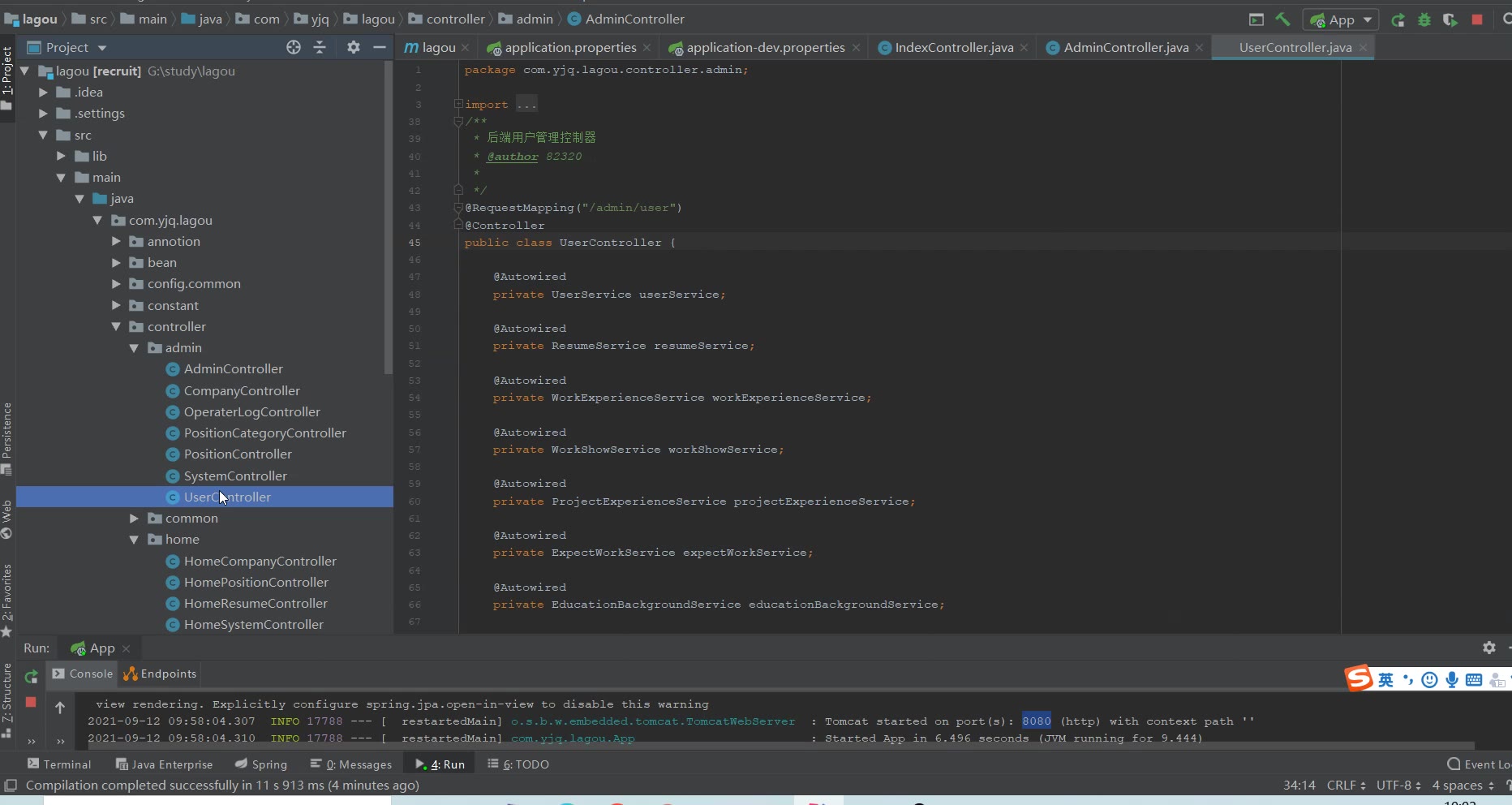Open the App run configuration dropdown
Image resolution: width=1512 pixels, height=805 pixels.
pos(1342,19)
